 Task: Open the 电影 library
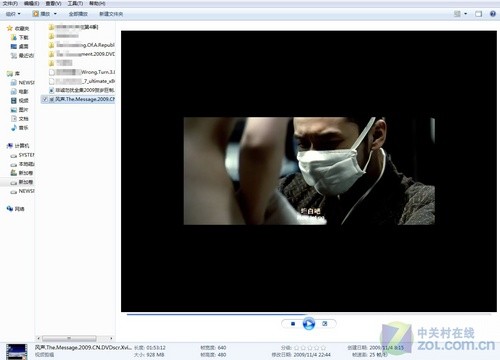tap(20, 91)
